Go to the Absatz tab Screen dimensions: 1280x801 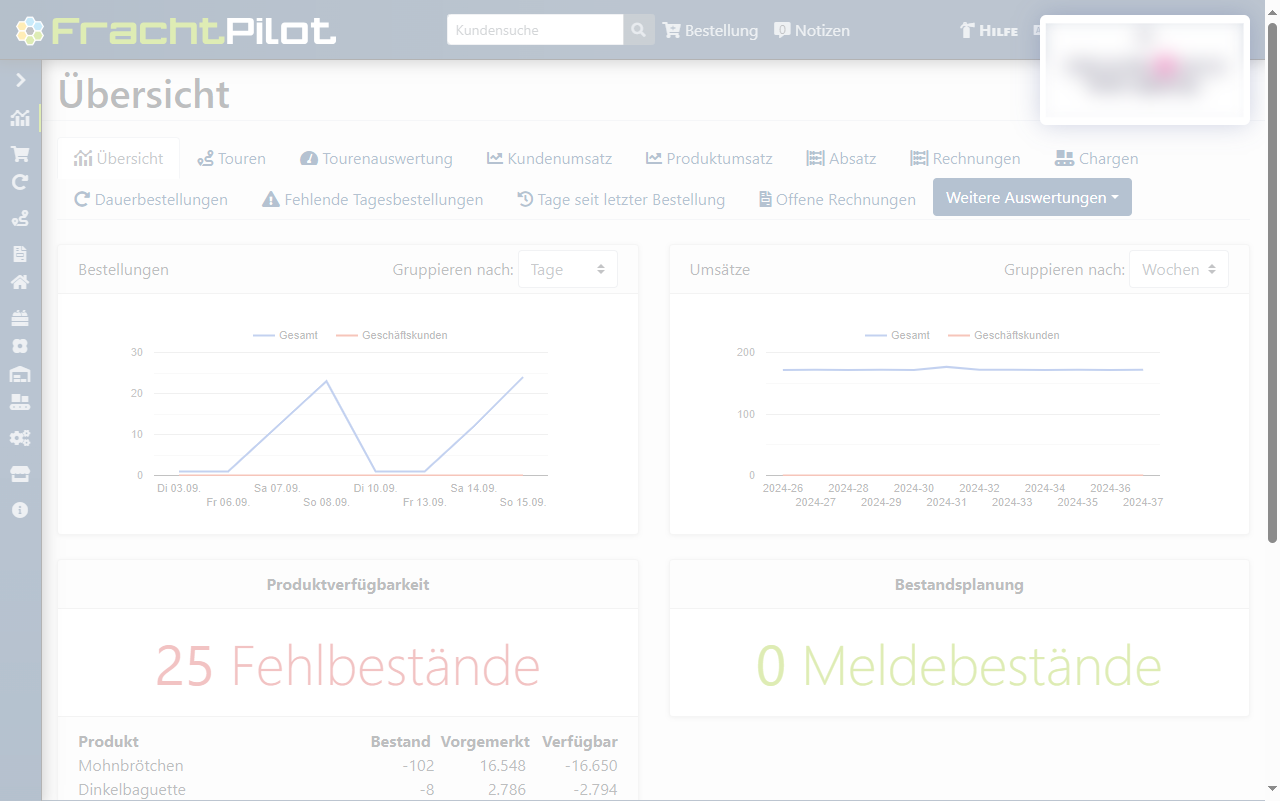841,158
